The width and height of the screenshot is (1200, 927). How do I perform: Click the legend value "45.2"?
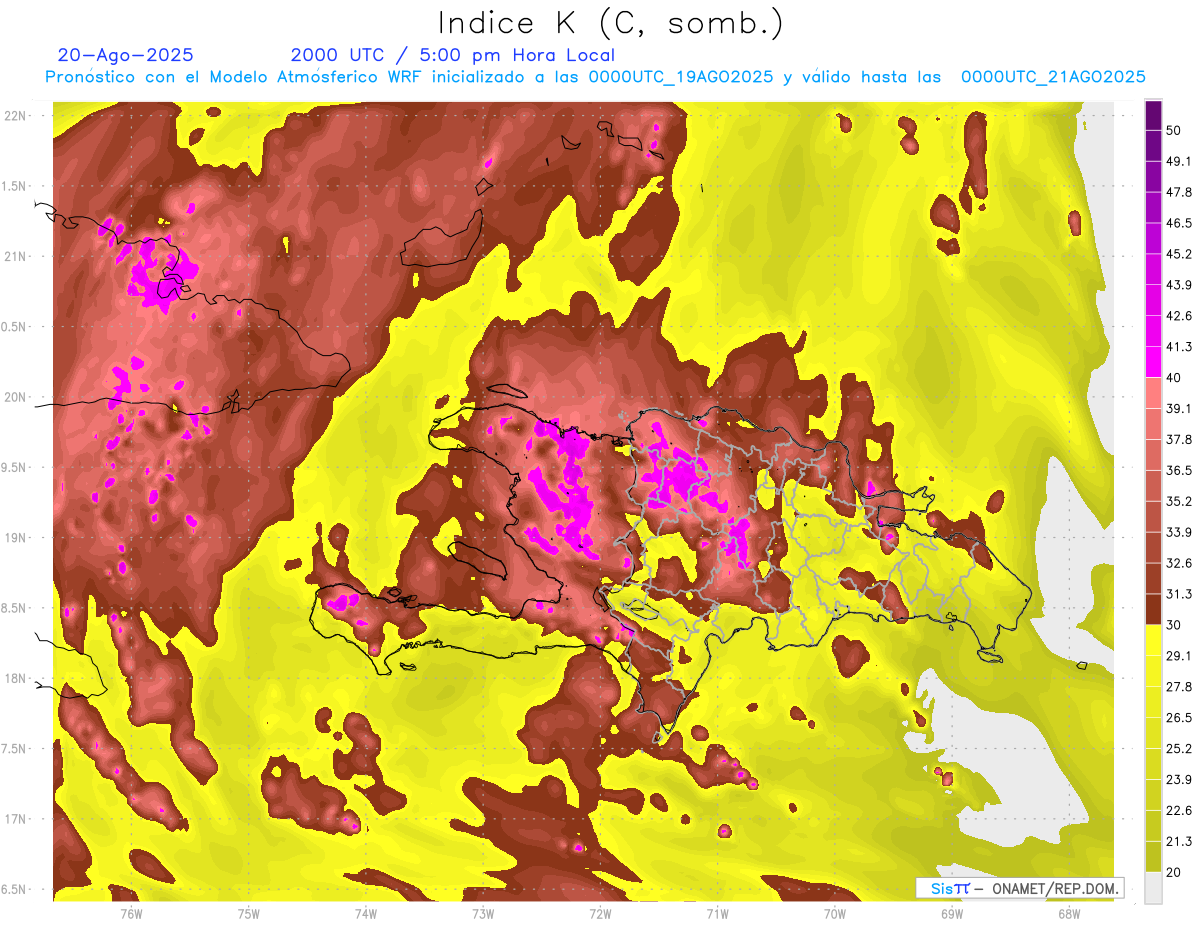click(1179, 254)
